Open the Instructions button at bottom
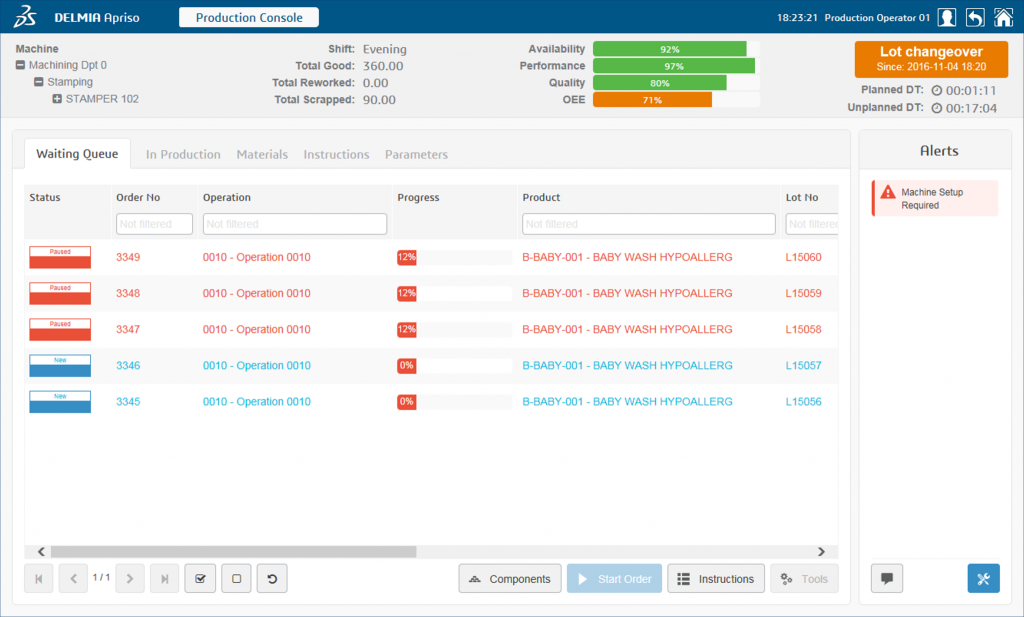Image resolution: width=1024 pixels, height=617 pixels. 716,579
